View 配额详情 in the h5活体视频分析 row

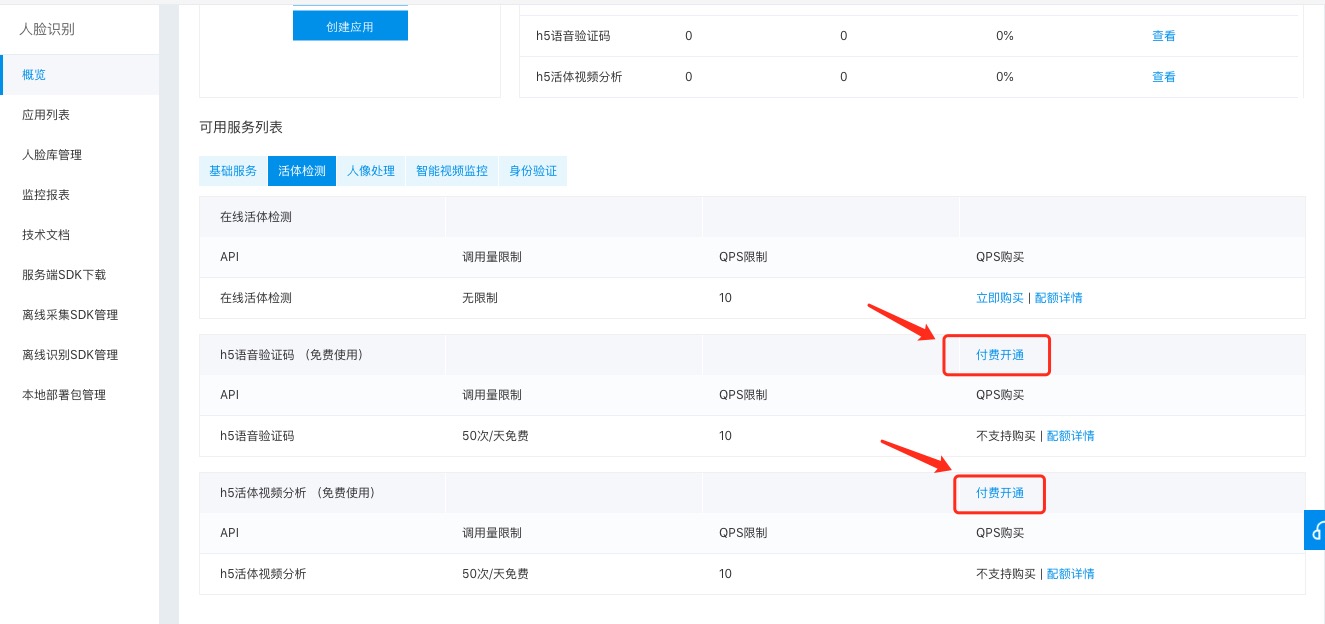pyautogui.click(x=1070, y=574)
